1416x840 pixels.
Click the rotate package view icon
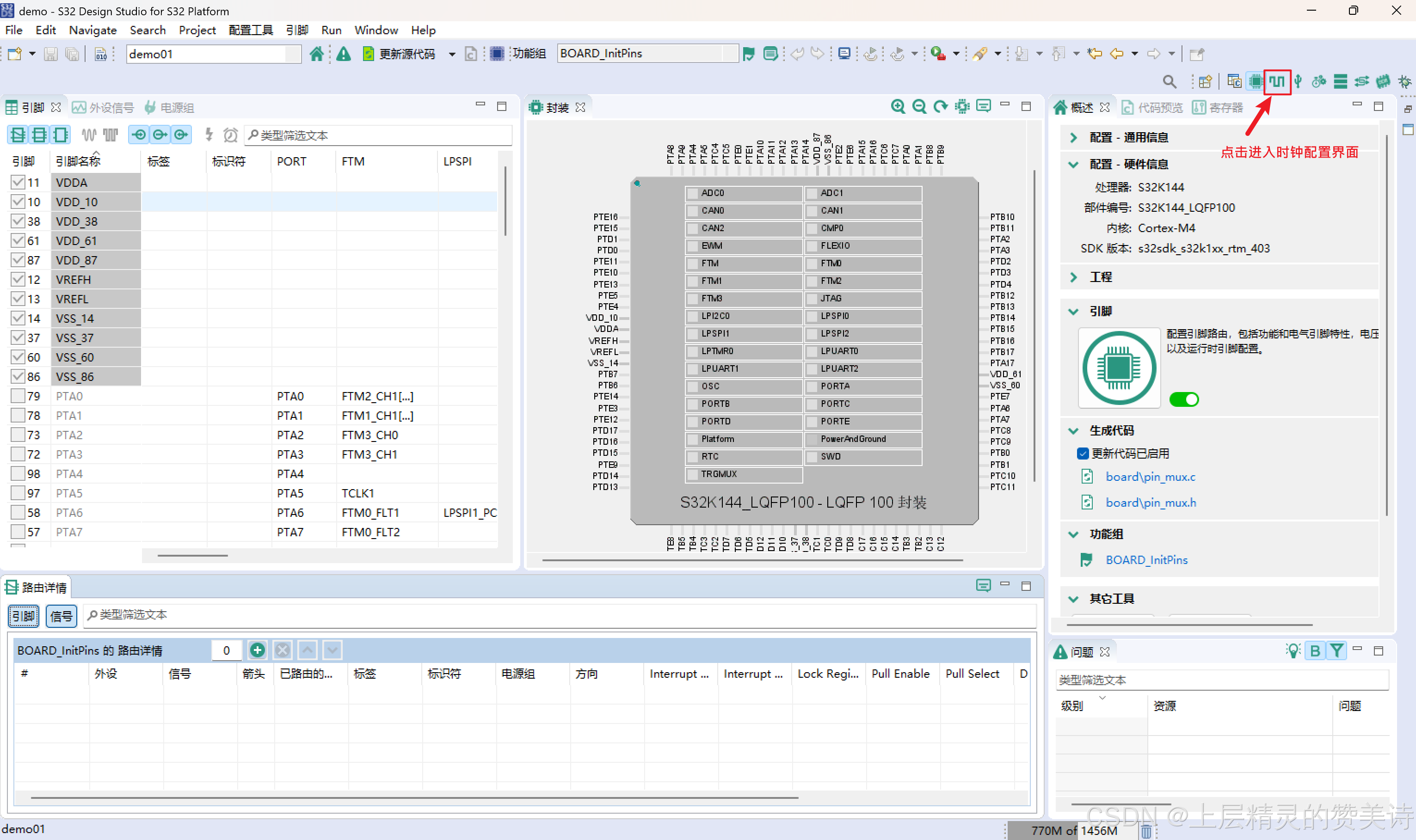point(941,106)
